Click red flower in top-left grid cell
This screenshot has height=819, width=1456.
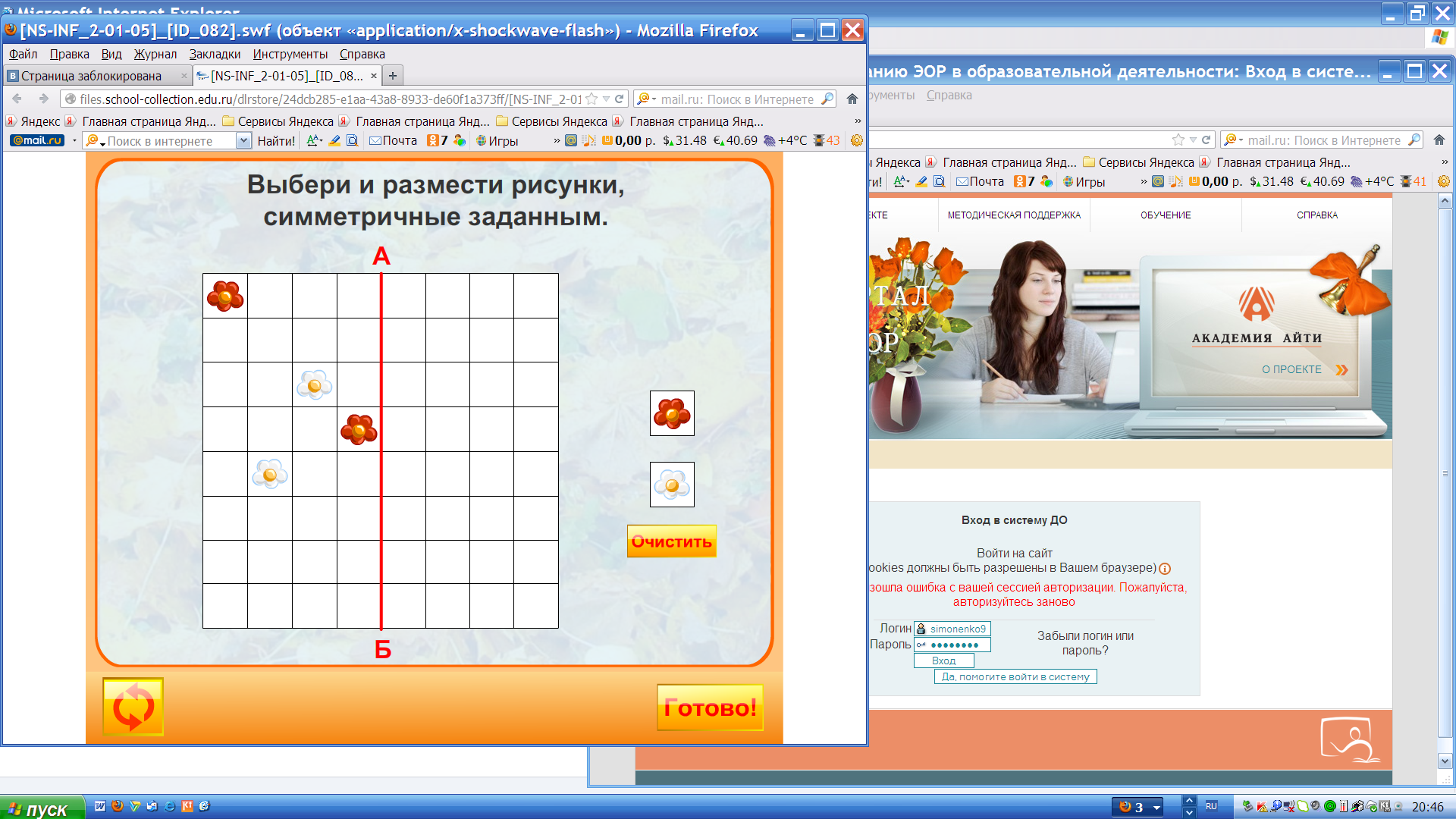tap(225, 296)
